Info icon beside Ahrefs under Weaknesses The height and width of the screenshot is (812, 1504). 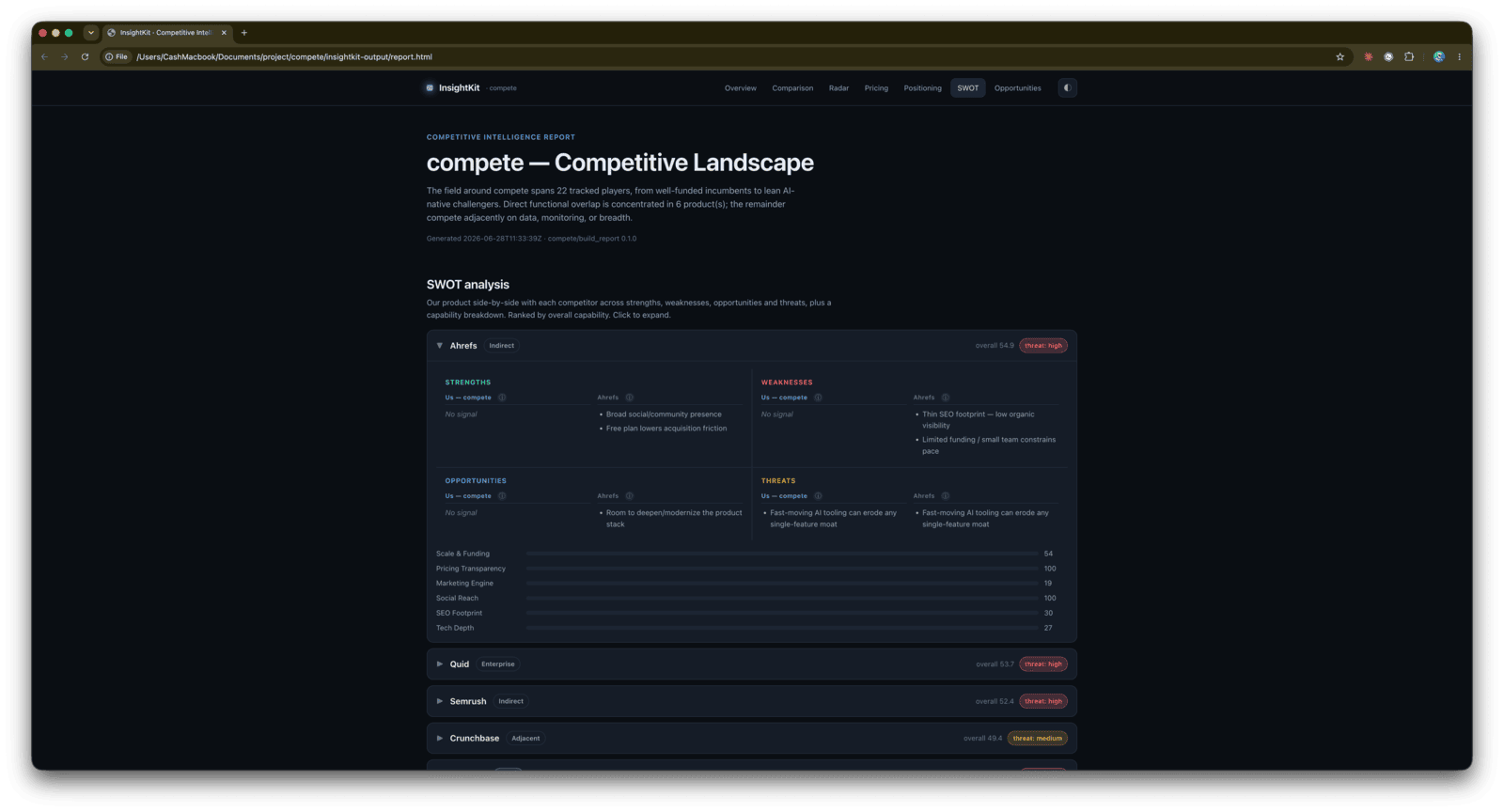tap(946, 398)
